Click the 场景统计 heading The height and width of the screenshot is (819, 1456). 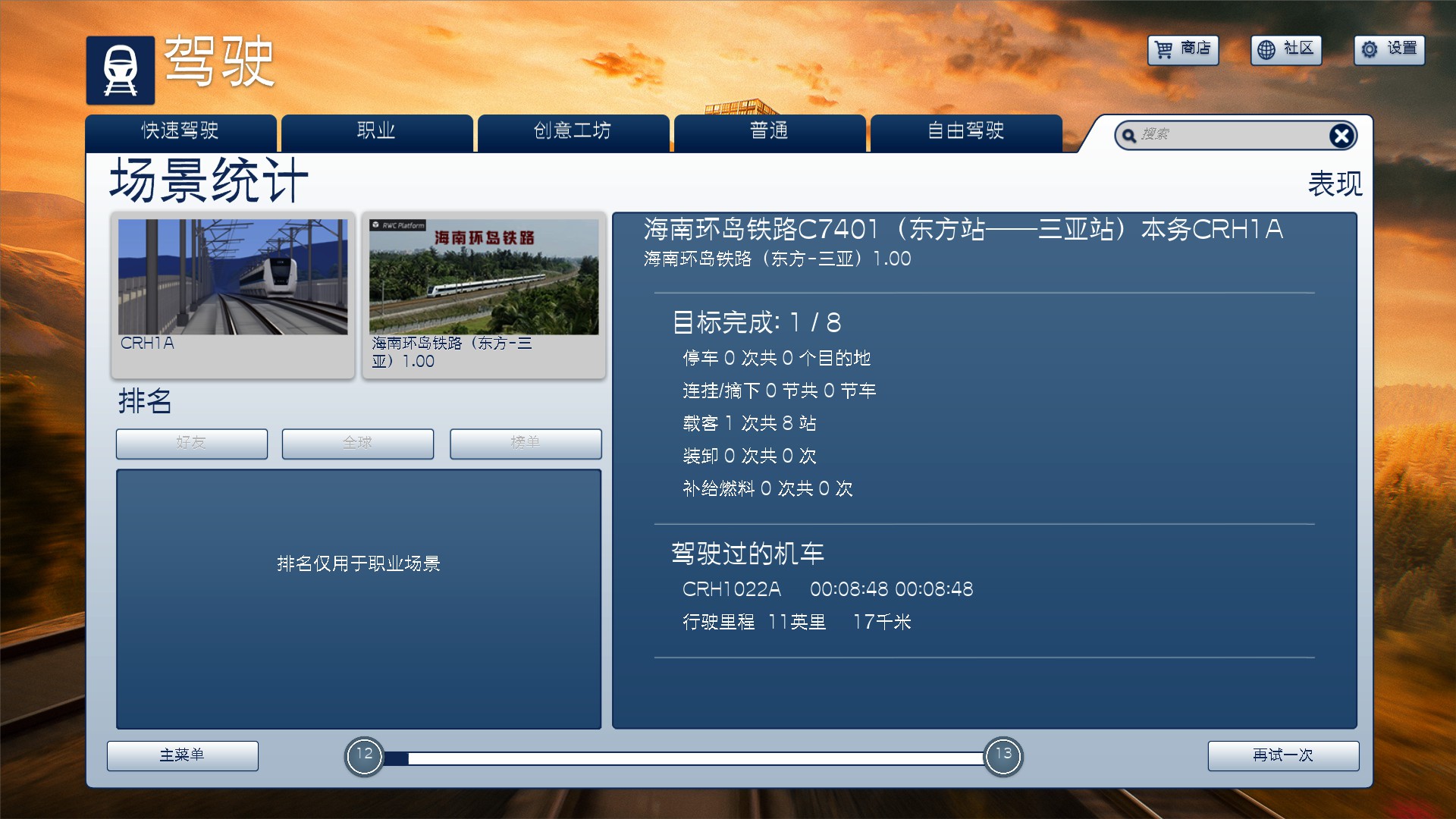pos(209,181)
